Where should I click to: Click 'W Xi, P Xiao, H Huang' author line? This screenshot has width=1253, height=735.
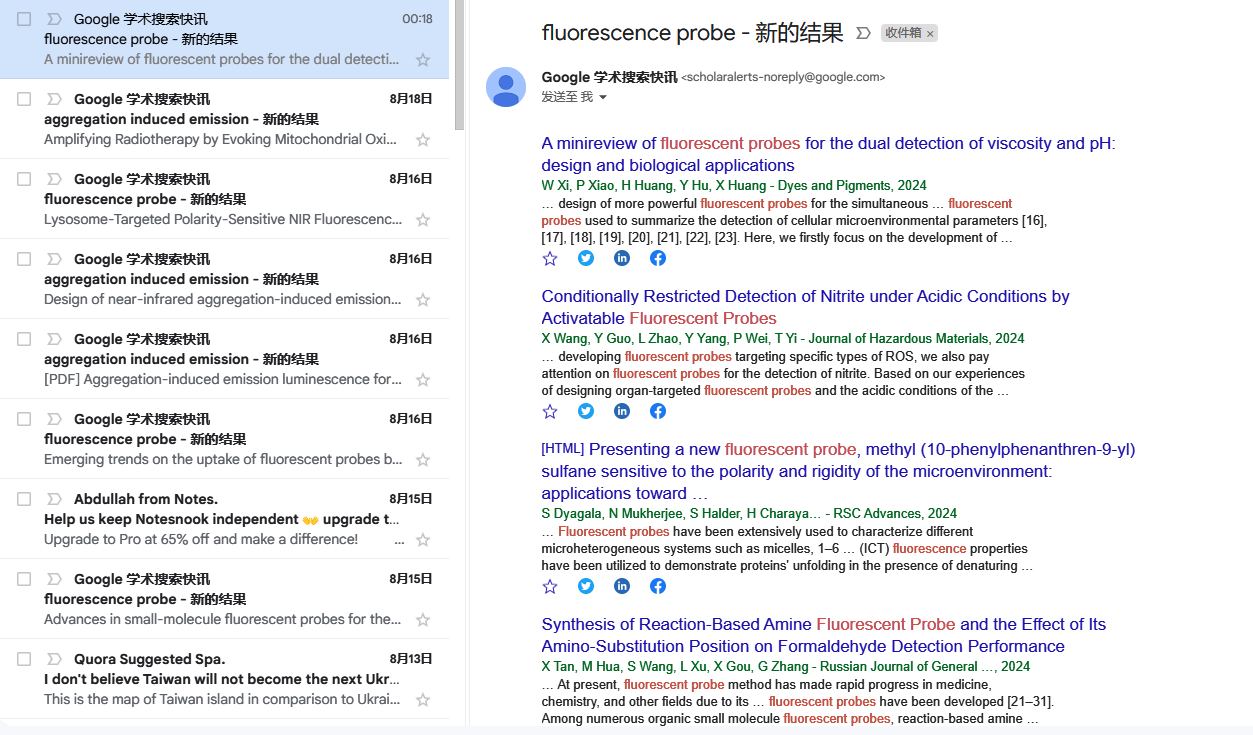tap(734, 185)
